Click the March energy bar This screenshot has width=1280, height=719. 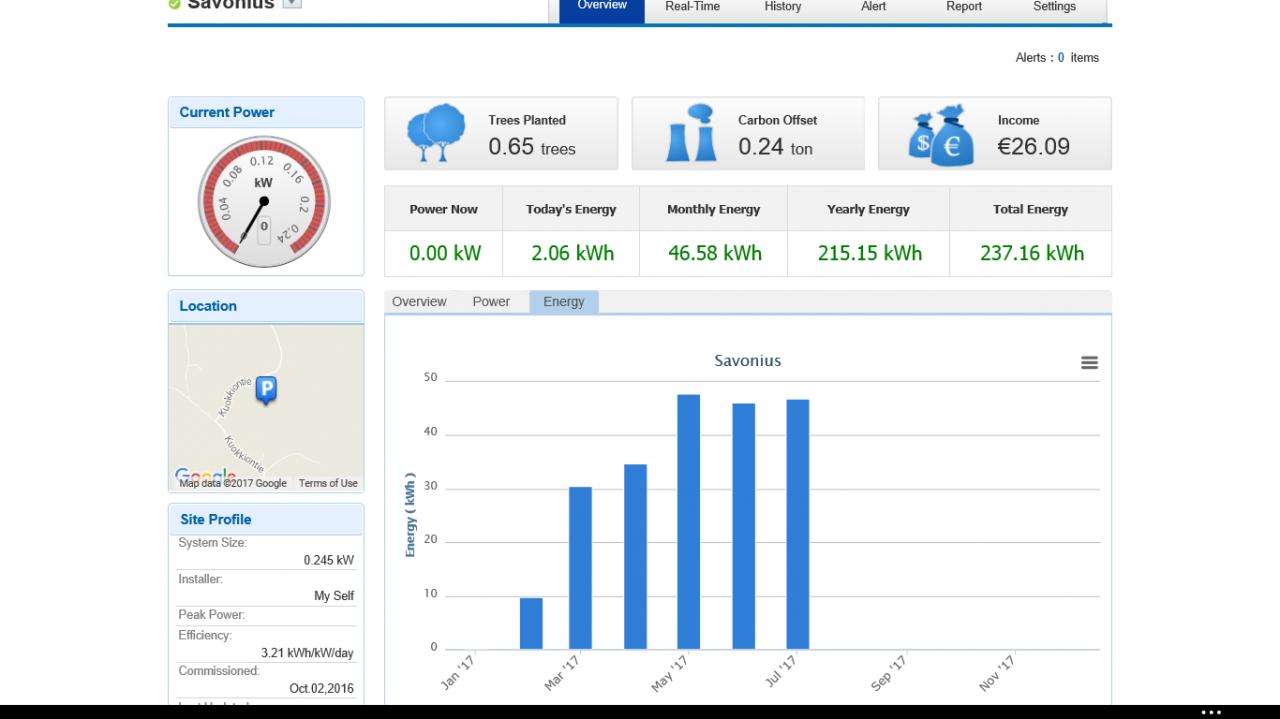click(580, 568)
